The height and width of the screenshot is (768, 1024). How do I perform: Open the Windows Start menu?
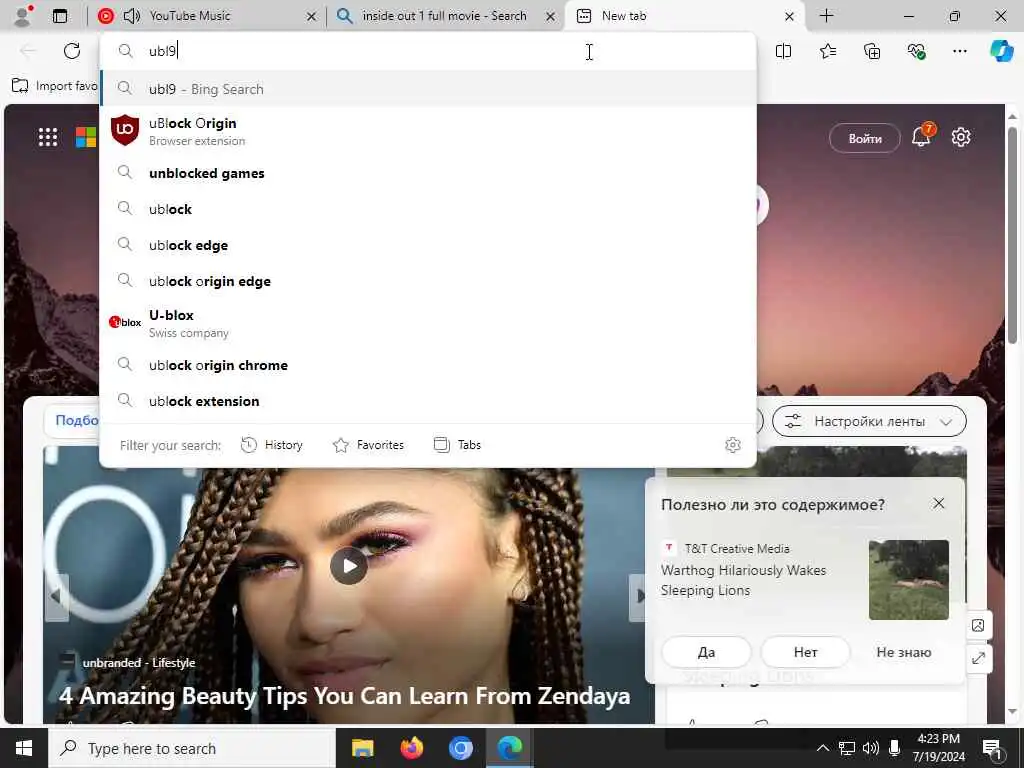(24, 748)
